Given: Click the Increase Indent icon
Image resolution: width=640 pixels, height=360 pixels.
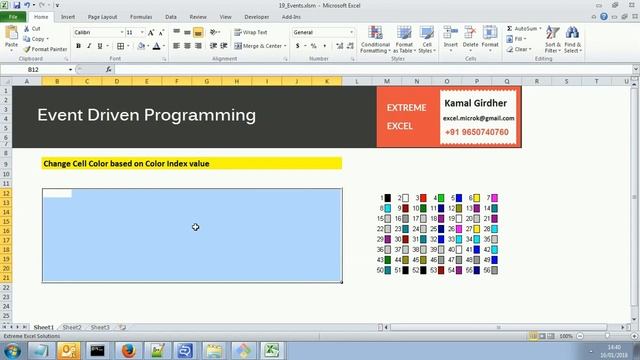Looking at the screenshot, I should click(224, 46).
